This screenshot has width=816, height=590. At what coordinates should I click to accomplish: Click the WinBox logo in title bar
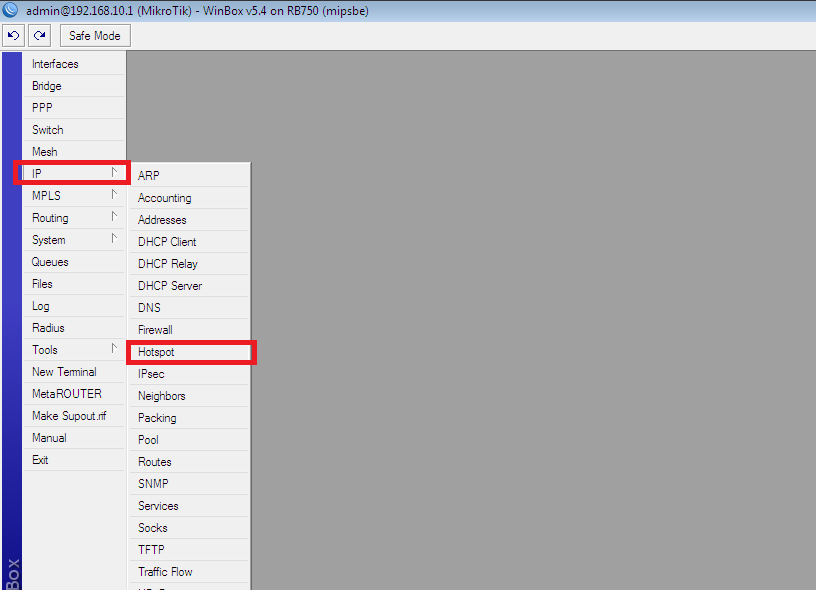click(10, 10)
